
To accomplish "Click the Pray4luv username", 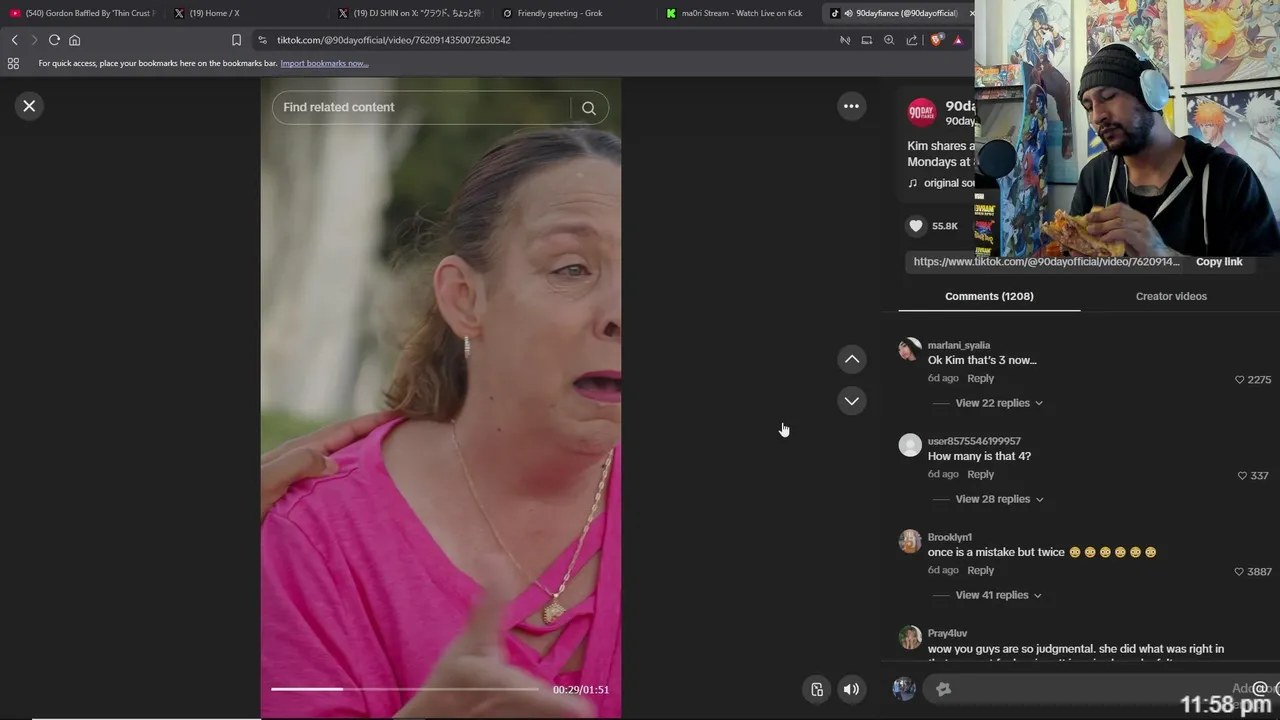I will point(948,633).
